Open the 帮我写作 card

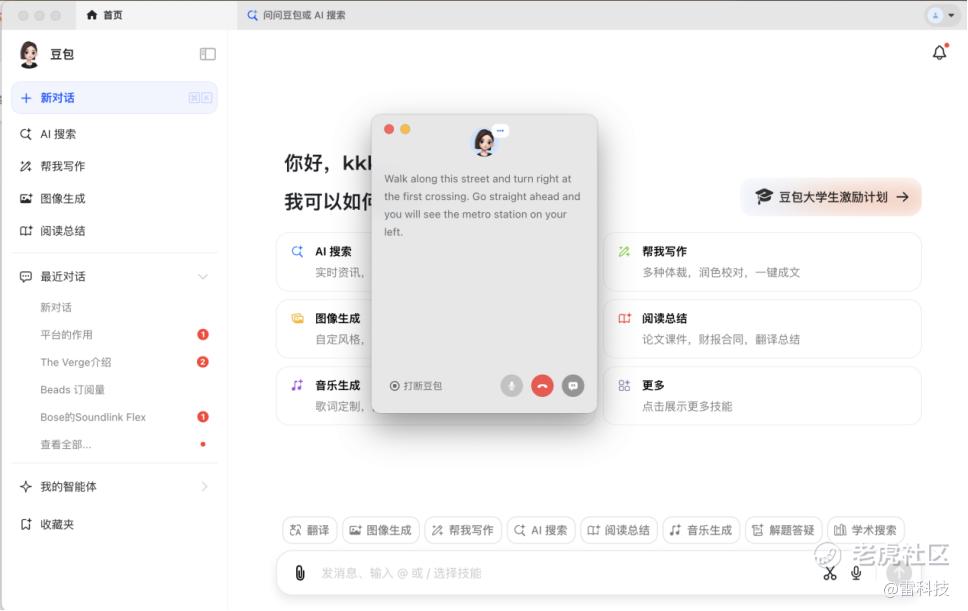point(762,262)
